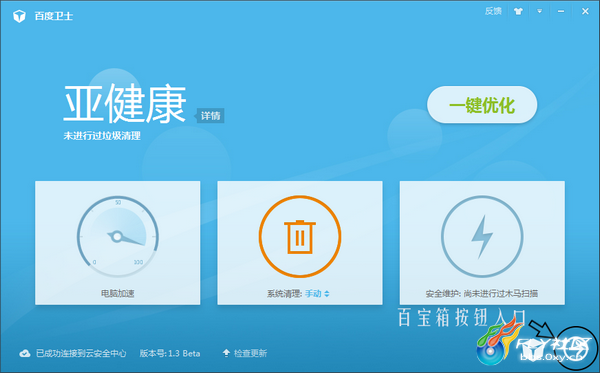Image resolution: width=600 pixels, height=373 pixels.
Task: Minimize the Baidu Guard window
Action: (561, 11)
